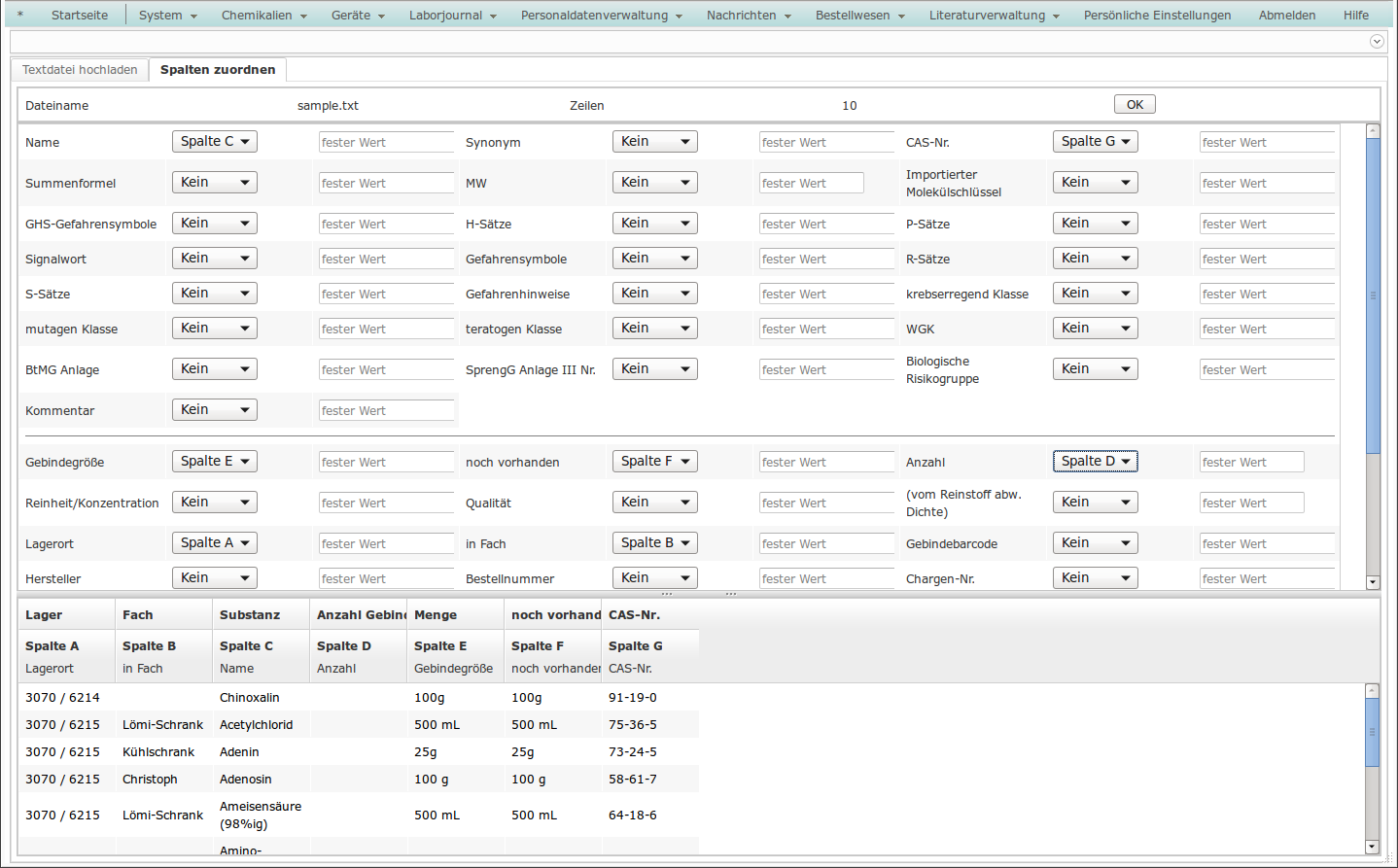Image resolution: width=1398 pixels, height=868 pixels.
Task: Click the OK button
Action: click(1135, 105)
